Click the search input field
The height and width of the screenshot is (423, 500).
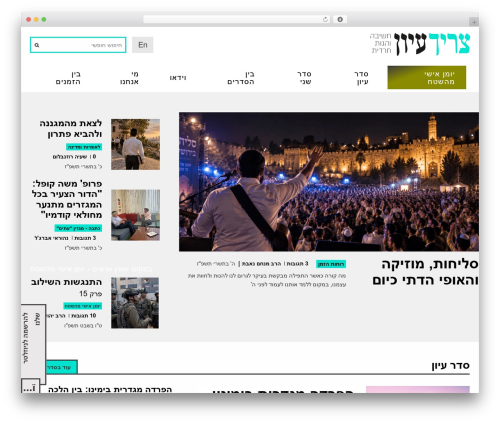coord(78,45)
